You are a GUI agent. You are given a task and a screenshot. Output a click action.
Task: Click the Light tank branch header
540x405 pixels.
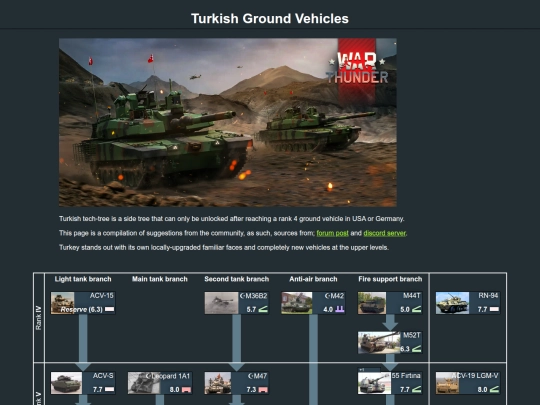coord(83,279)
